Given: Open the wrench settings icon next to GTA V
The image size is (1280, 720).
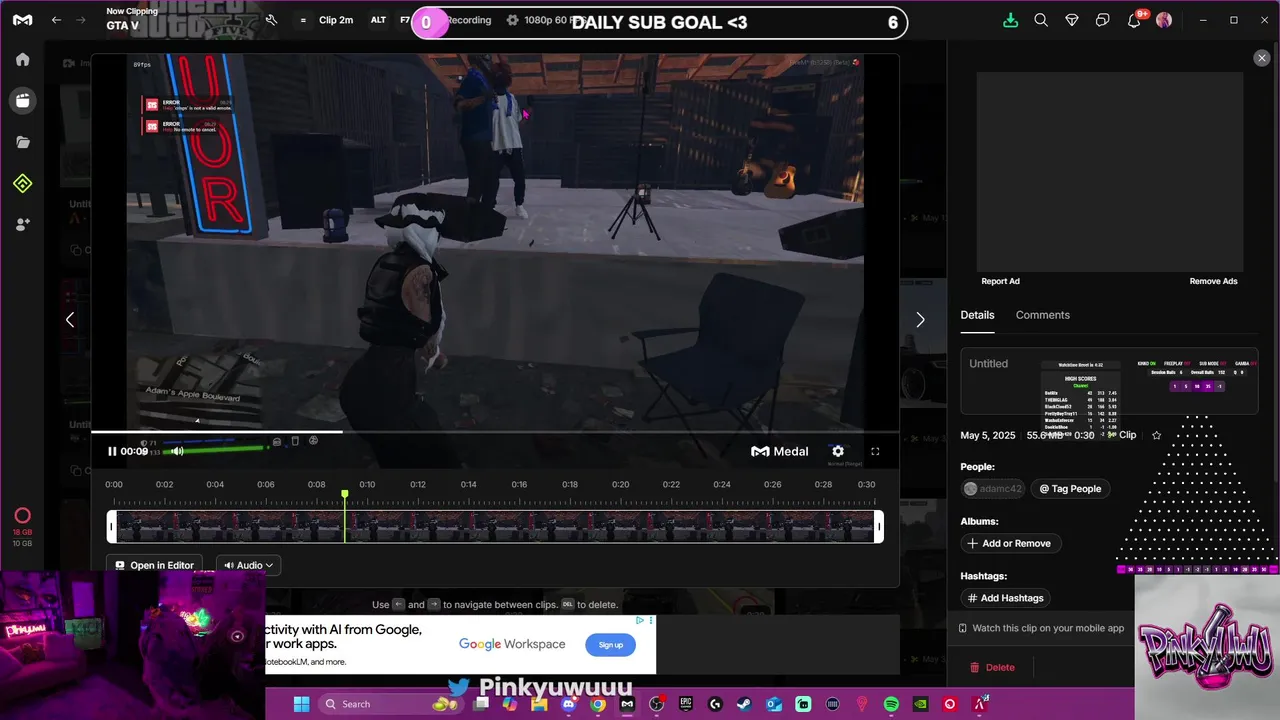Looking at the screenshot, I should 271,20.
